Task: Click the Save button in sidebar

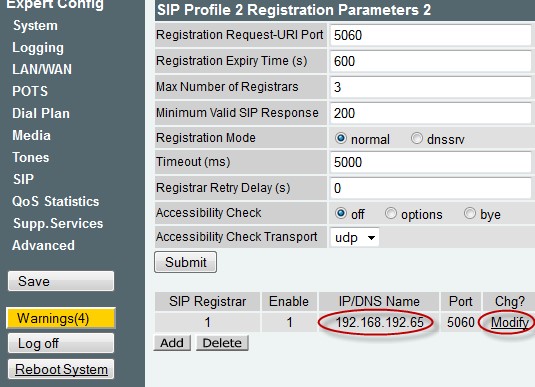Action: click(x=61, y=281)
